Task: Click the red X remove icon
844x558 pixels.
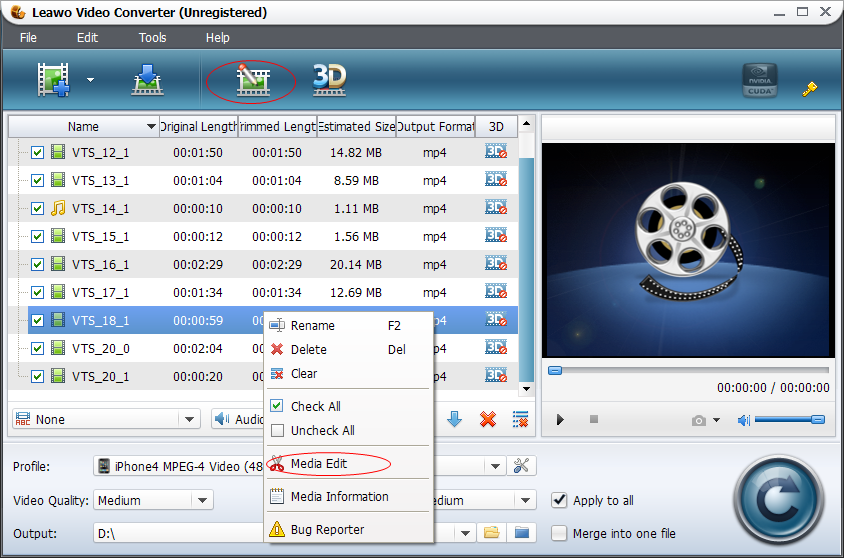Action: point(488,419)
